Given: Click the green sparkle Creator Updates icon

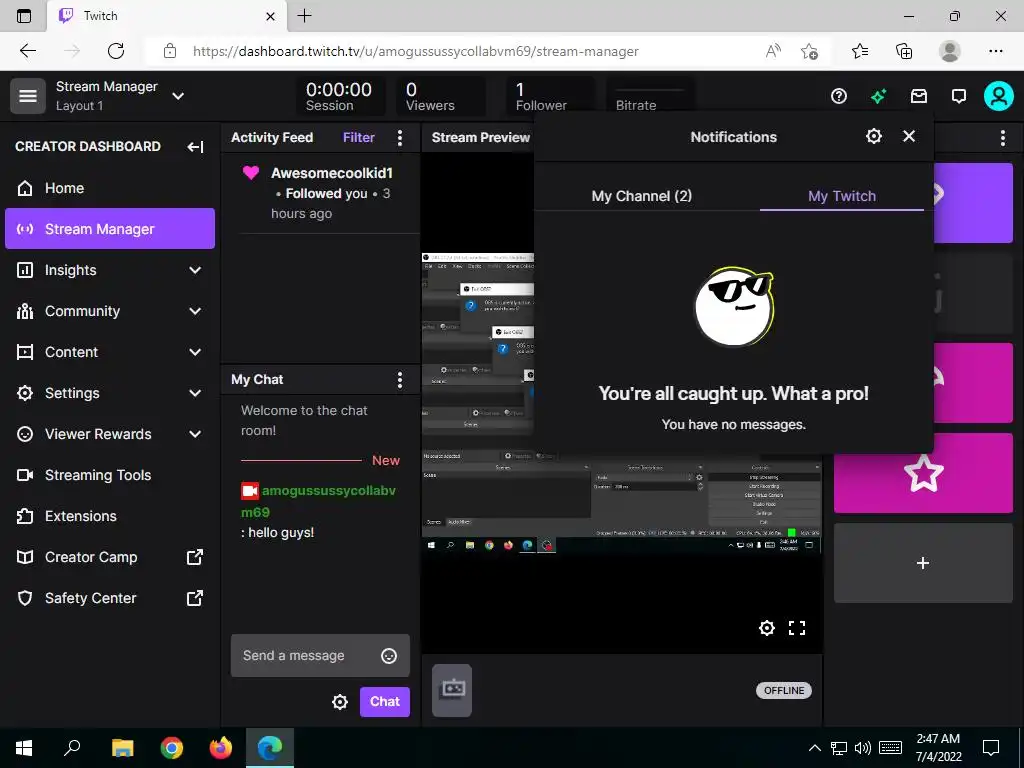Looking at the screenshot, I should (x=878, y=97).
